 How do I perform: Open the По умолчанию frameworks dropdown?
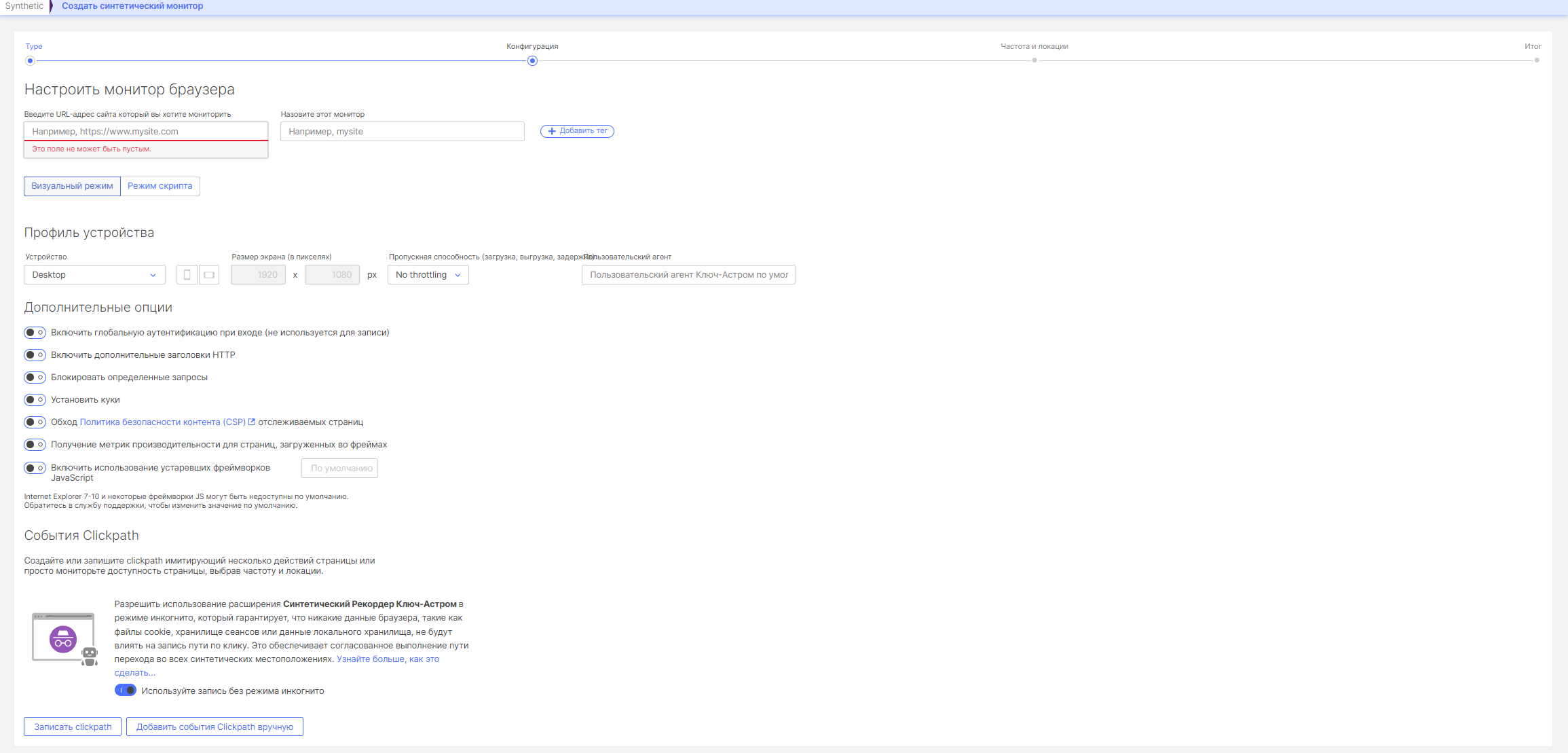pyautogui.click(x=339, y=469)
